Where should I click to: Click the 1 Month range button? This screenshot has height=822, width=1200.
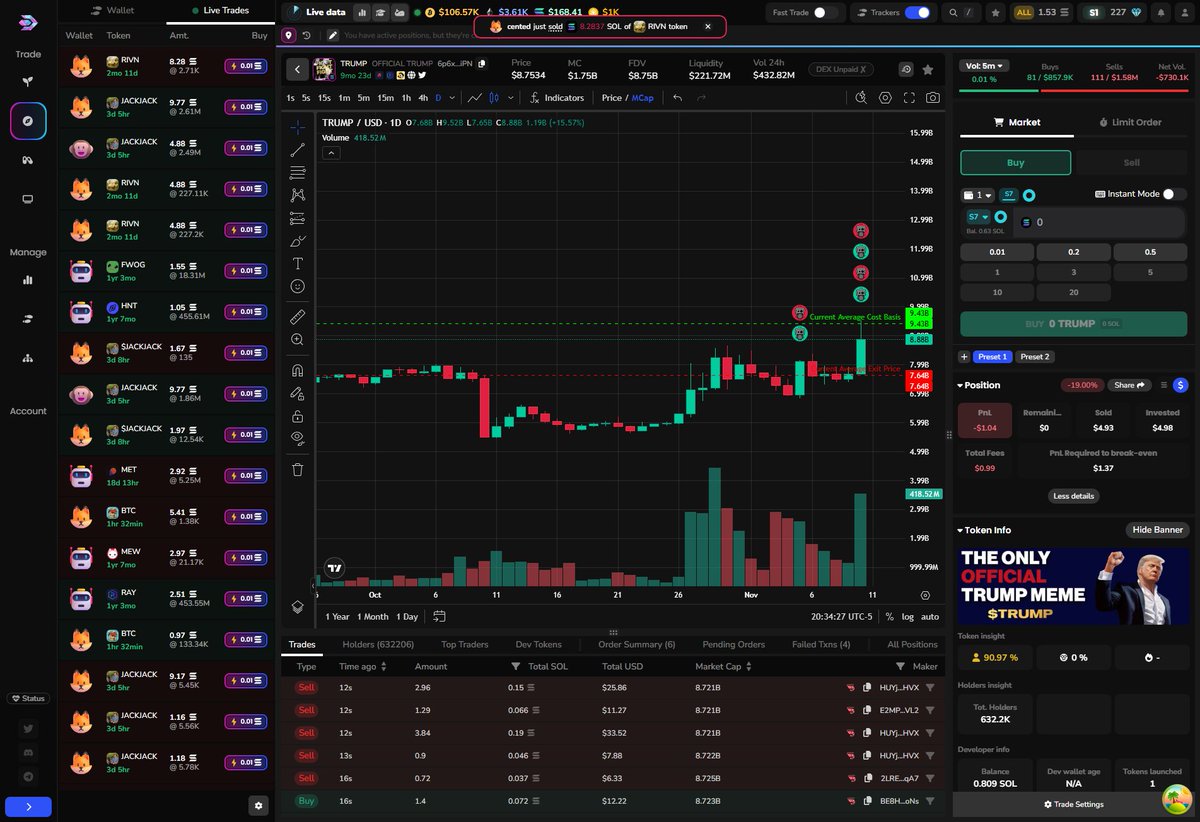tap(372, 617)
